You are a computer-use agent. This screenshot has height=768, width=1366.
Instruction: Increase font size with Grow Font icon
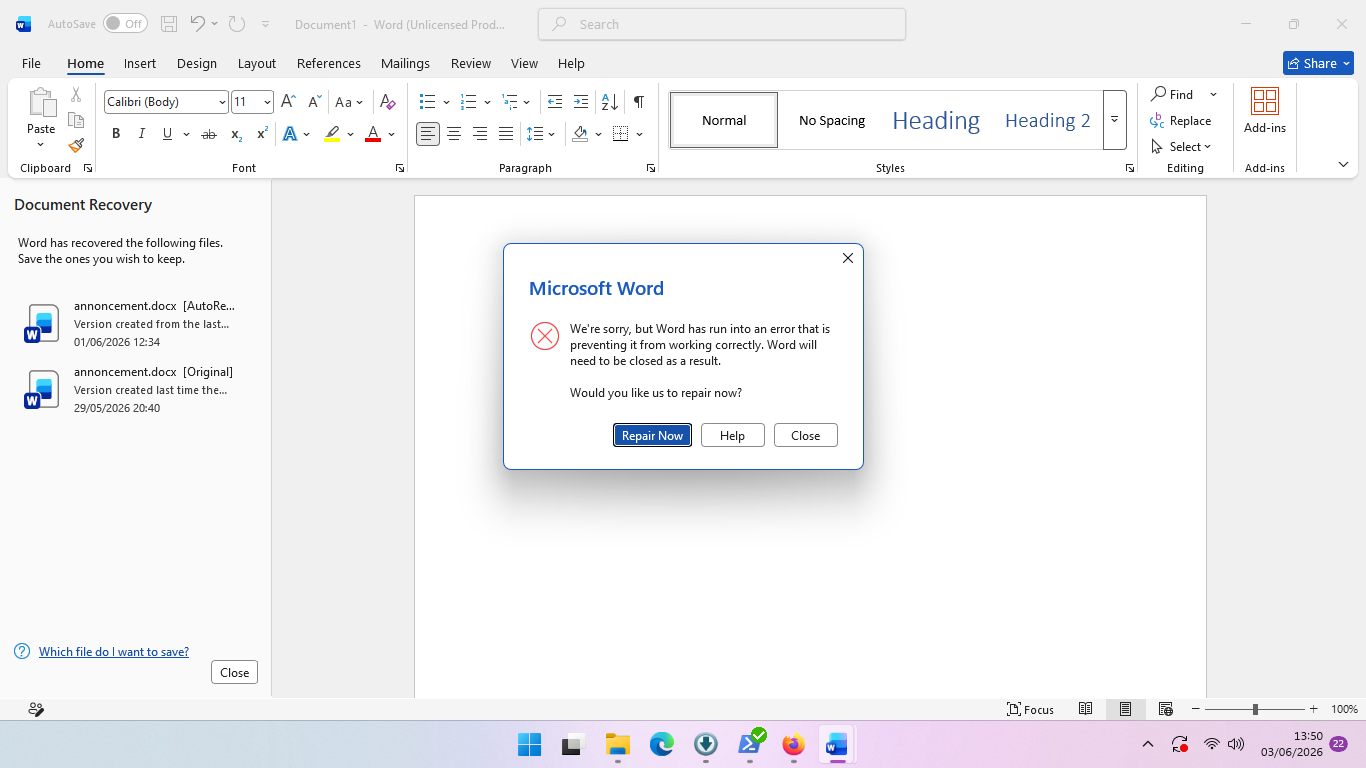[288, 102]
